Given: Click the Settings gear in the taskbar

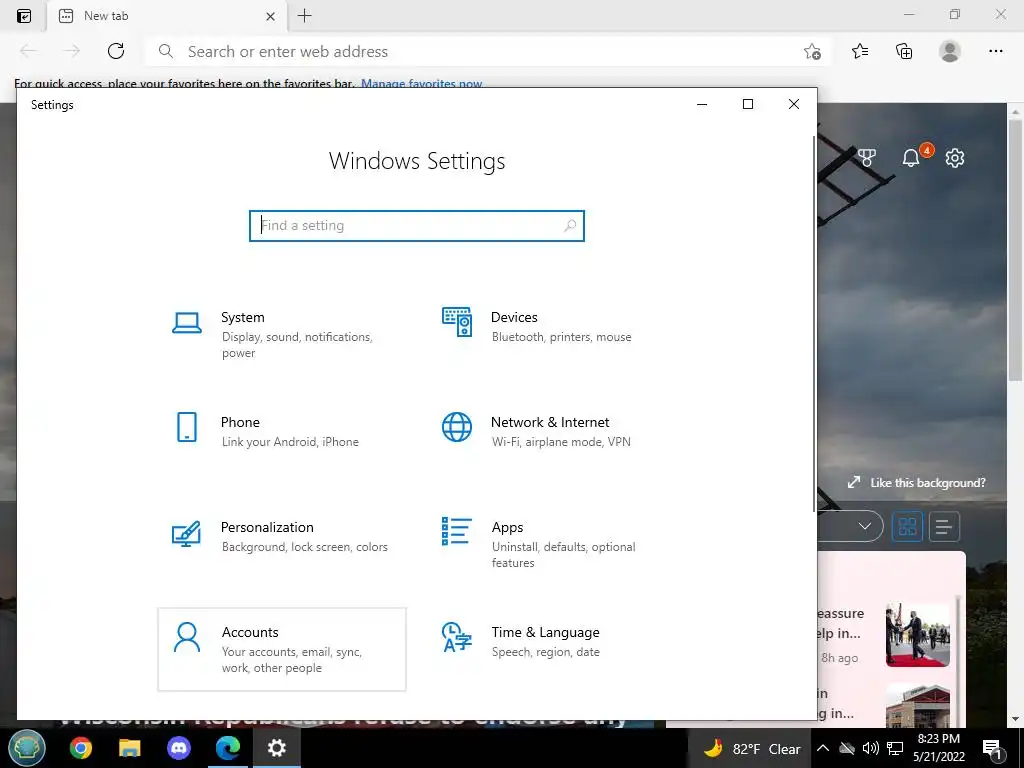Looking at the screenshot, I should click(277, 748).
